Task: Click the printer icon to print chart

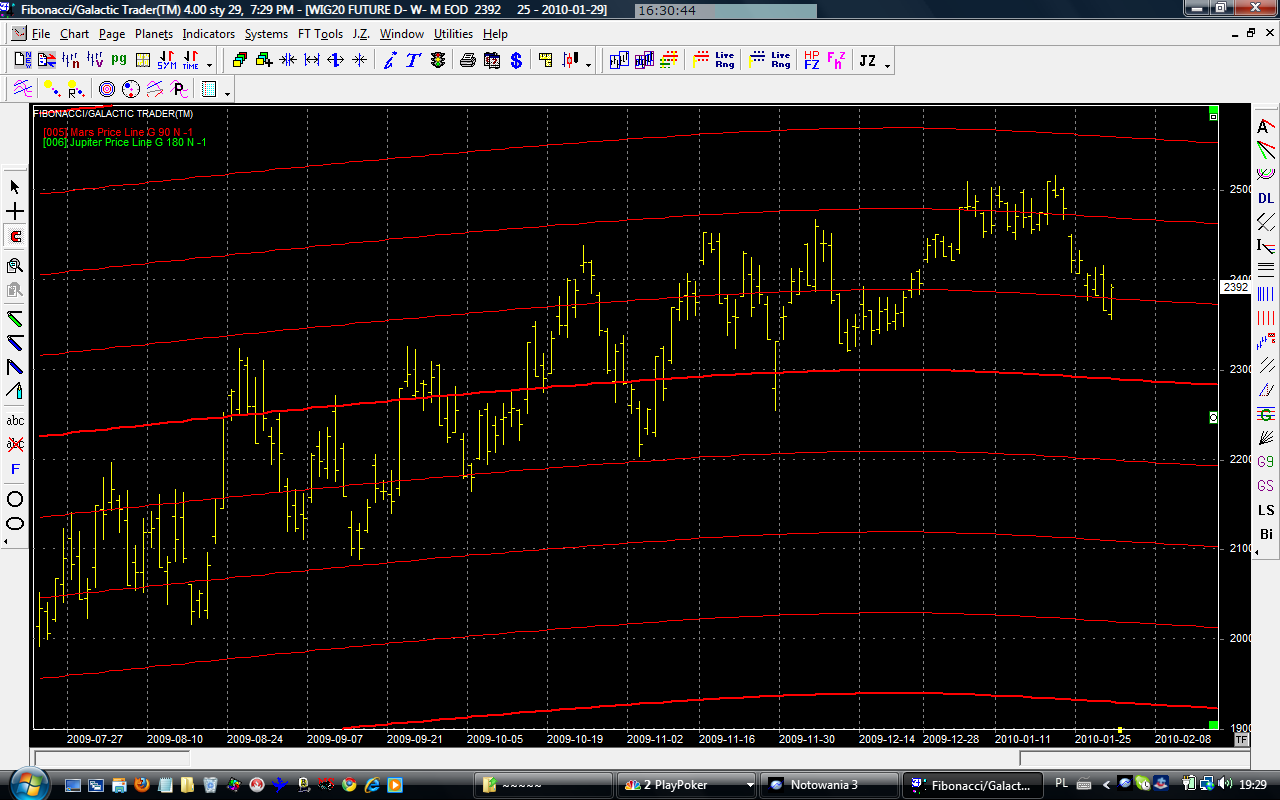Action: (x=467, y=60)
